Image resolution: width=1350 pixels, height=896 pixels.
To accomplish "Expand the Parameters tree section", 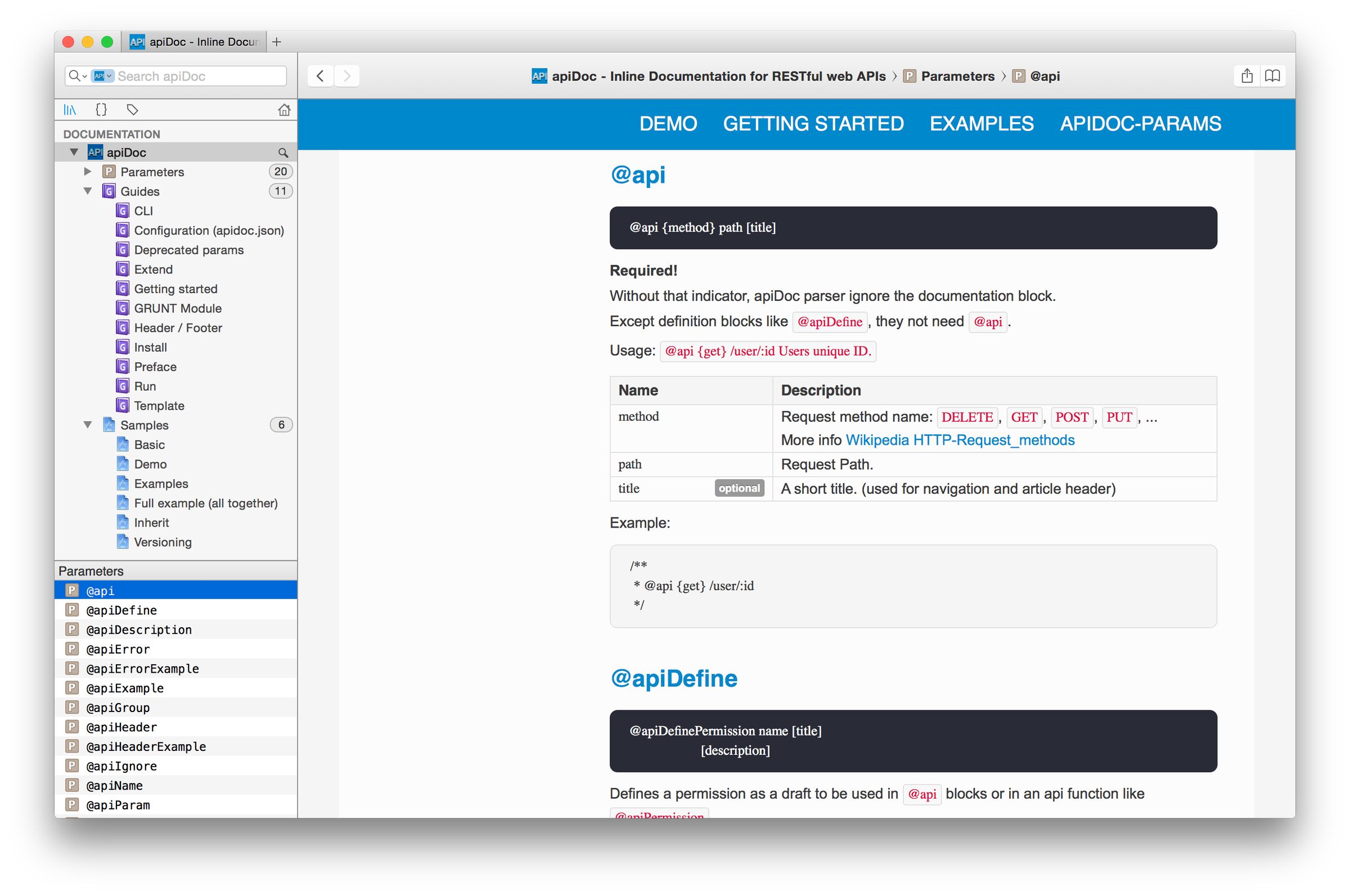I will pos(87,172).
